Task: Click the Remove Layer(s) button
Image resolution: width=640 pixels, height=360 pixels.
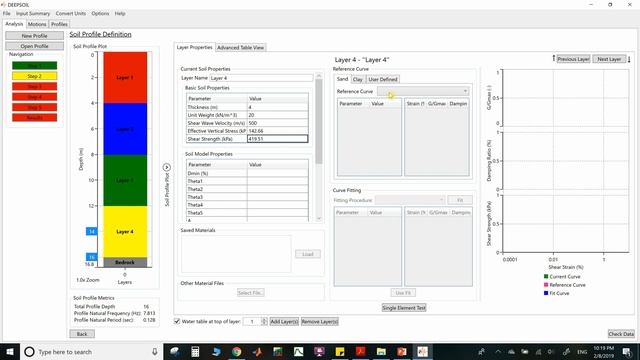Action: [x=320, y=322]
